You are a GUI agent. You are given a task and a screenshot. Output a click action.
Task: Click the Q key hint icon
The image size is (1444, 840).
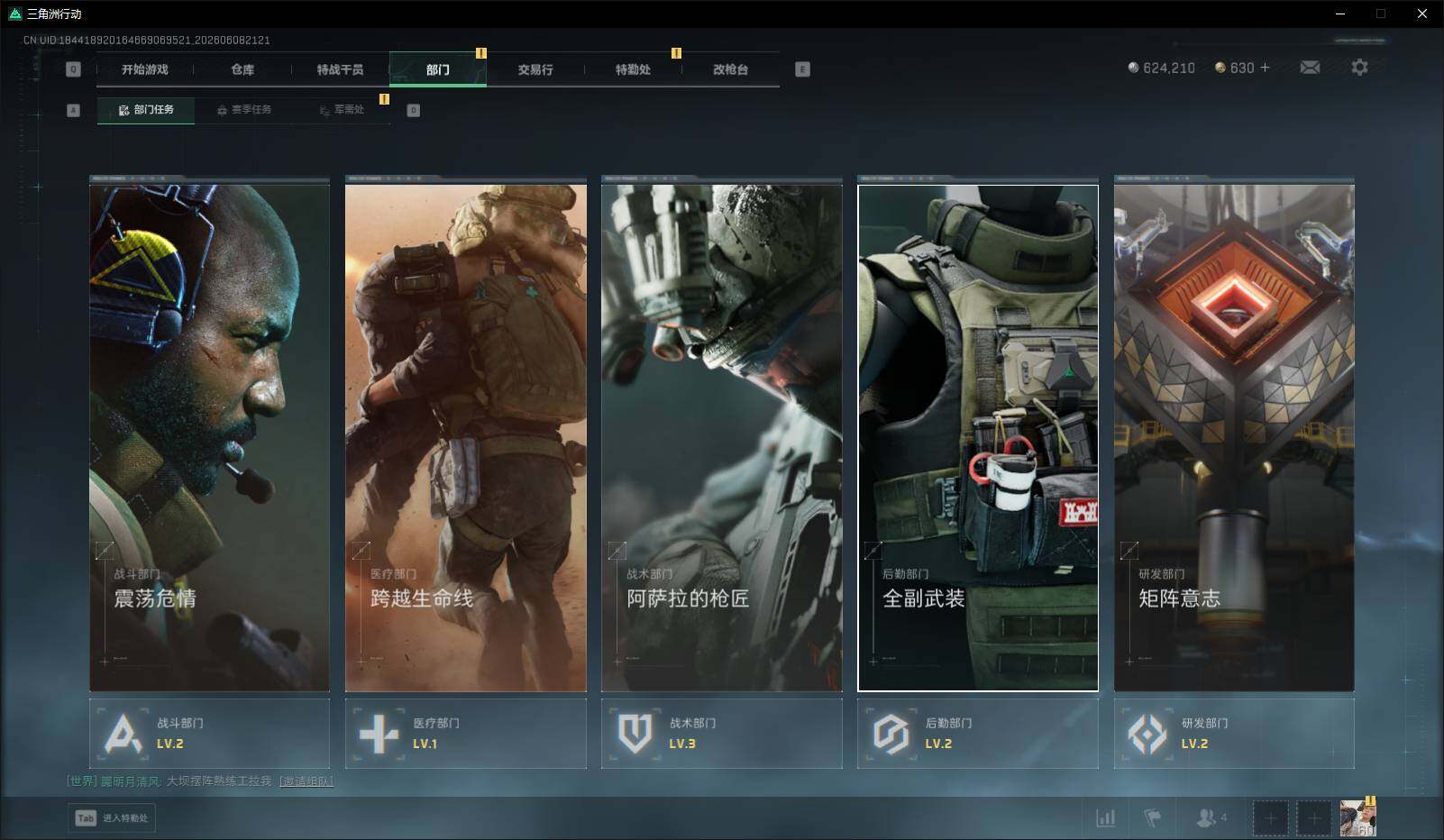(74, 69)
